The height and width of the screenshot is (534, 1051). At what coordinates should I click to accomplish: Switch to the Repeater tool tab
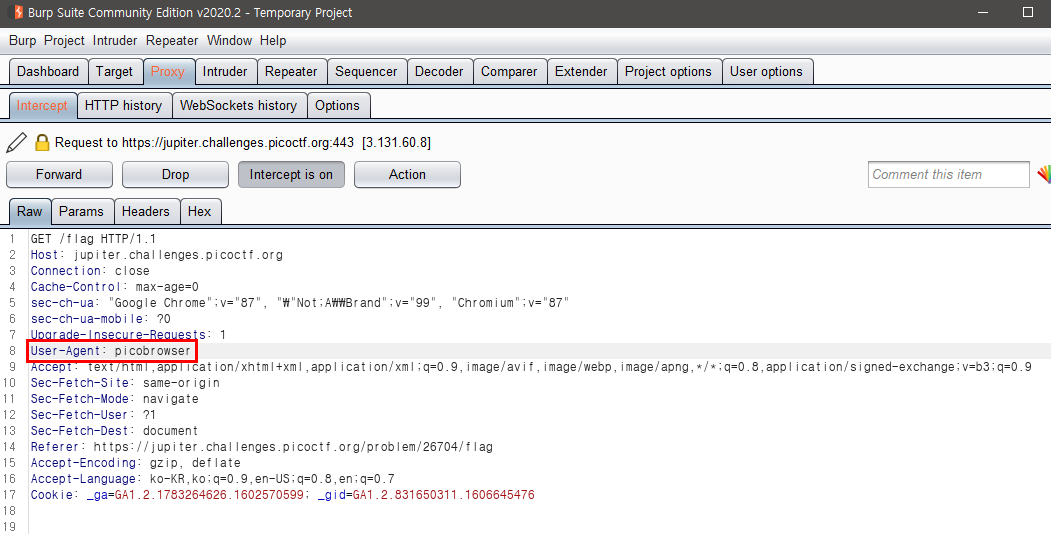tap(291, 71)
